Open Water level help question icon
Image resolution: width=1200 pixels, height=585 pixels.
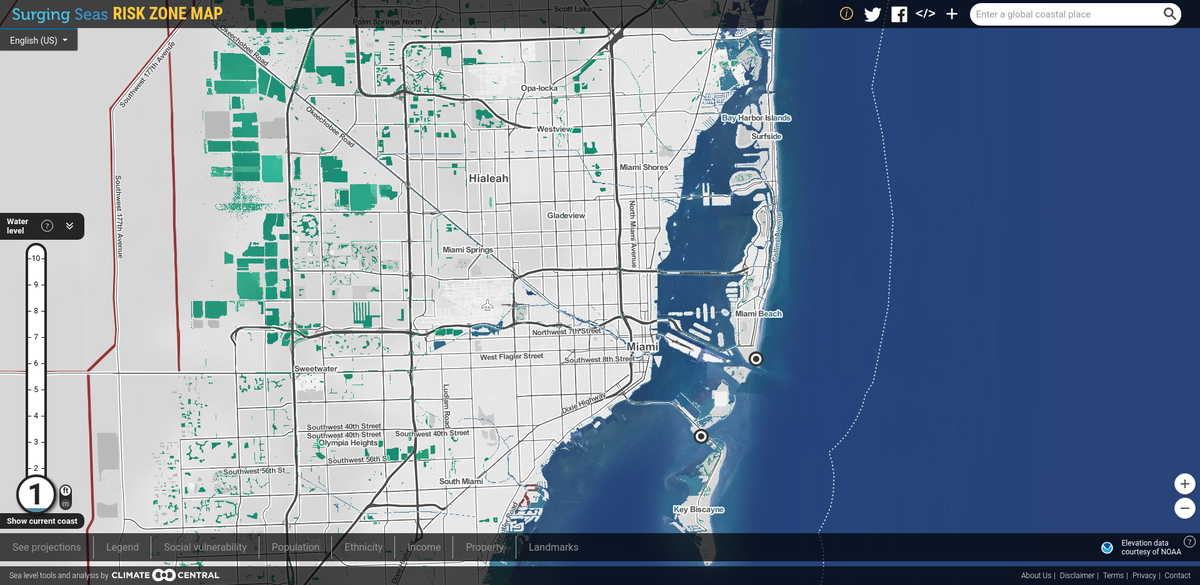click(x=46, y=225)
